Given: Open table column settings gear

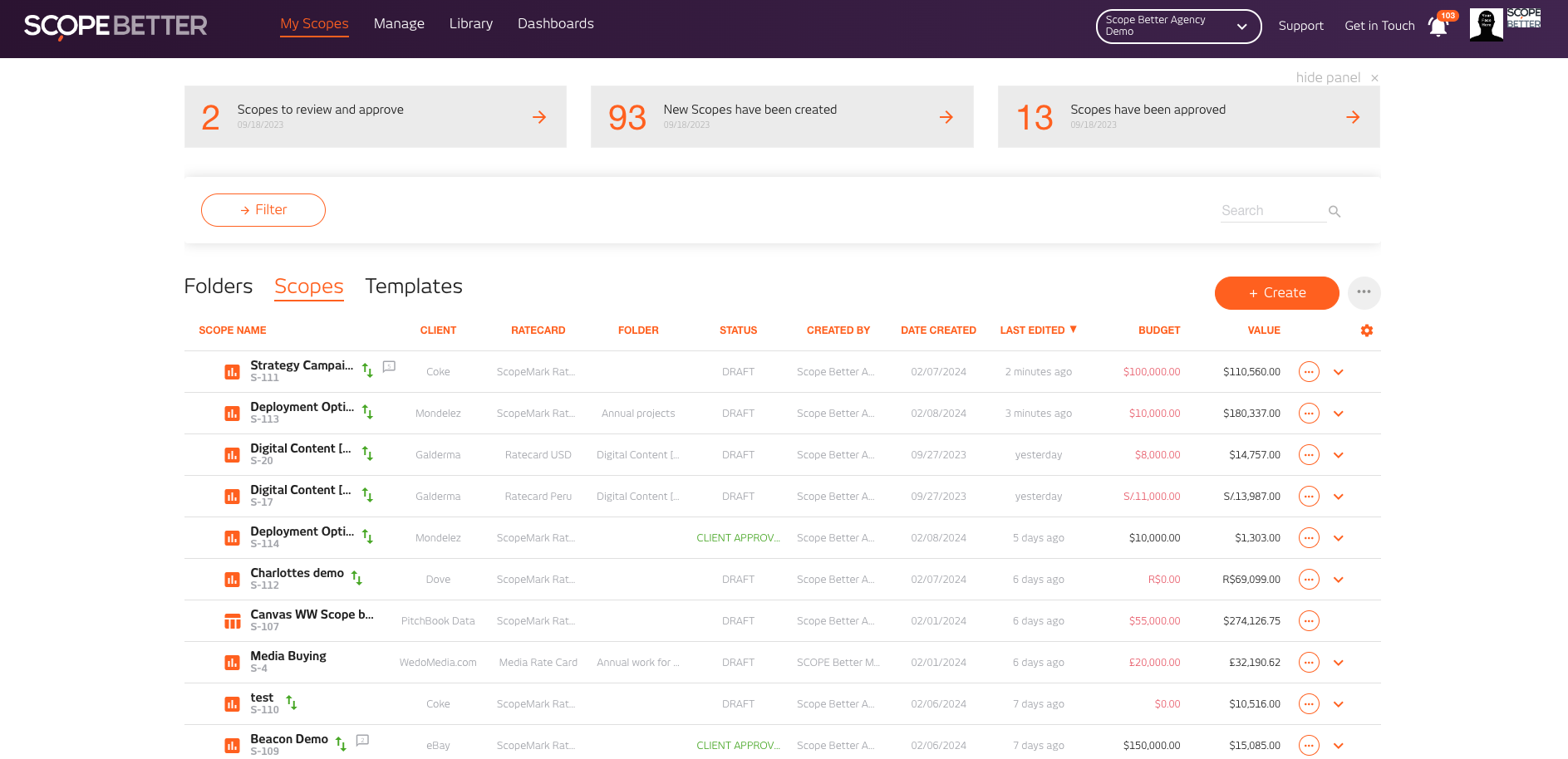Looking at the screenshot, I should 1367,331.
